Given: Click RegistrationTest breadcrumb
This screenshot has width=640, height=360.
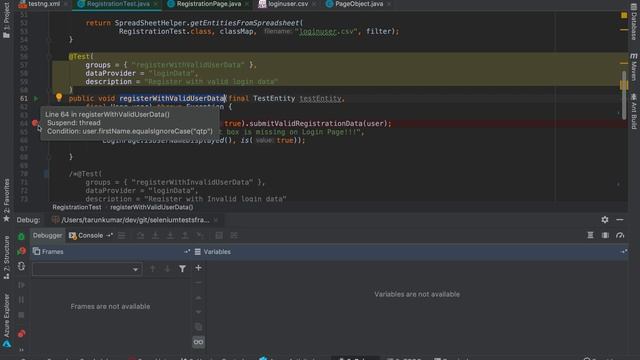Looking at the screenshot, I should point(77,207).
